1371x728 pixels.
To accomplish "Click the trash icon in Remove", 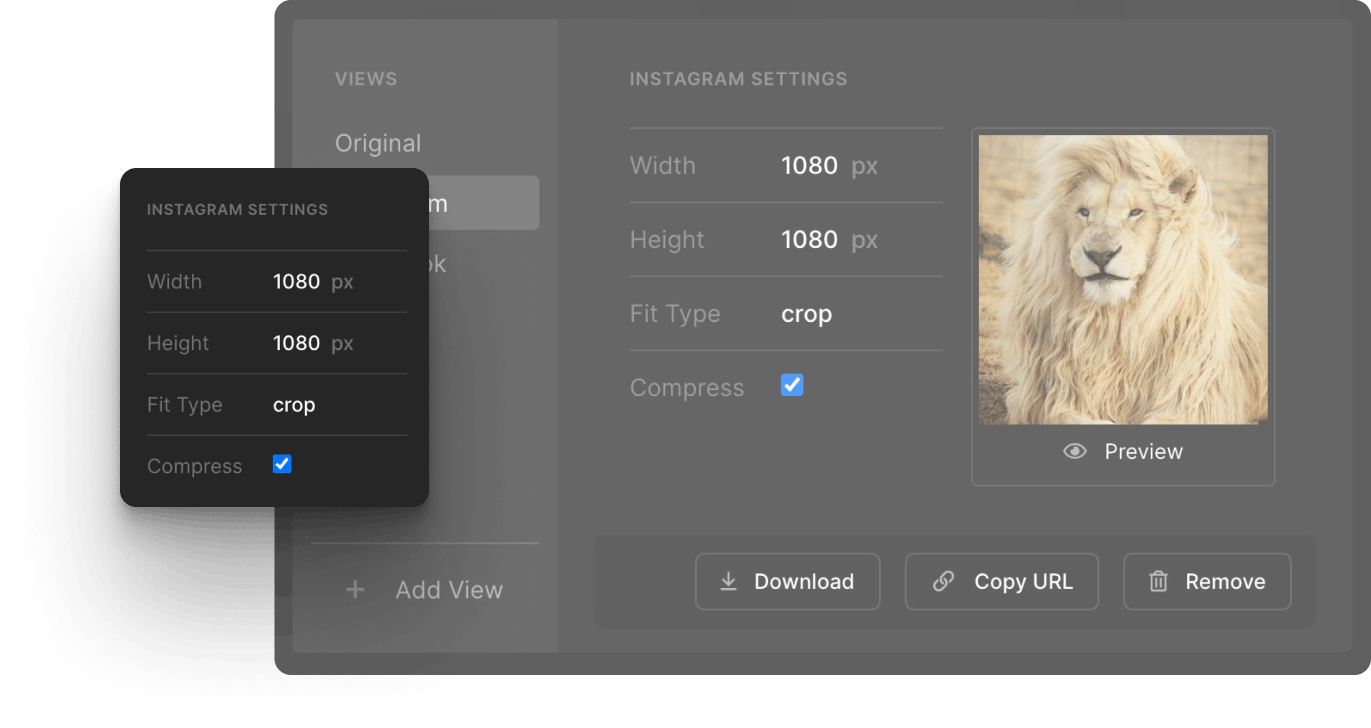I will (1158, 582).
